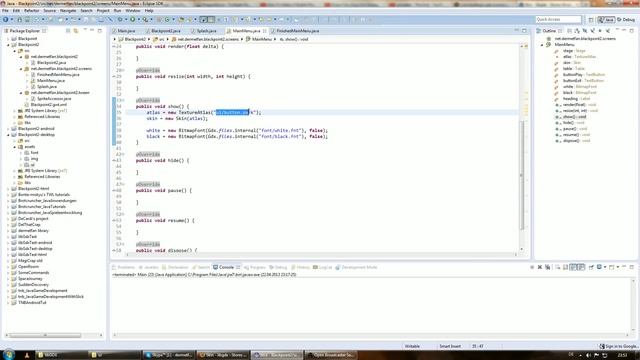This screenshot has width=640, height=360.
Task: Toggle Mark Occurrences in the toolbar
Action: point(212,20)
